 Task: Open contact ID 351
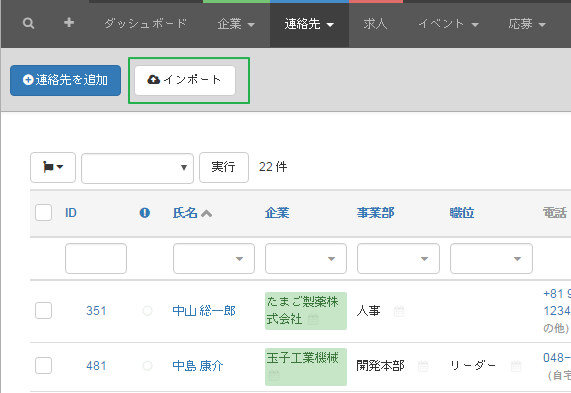[x=96, y=311]
